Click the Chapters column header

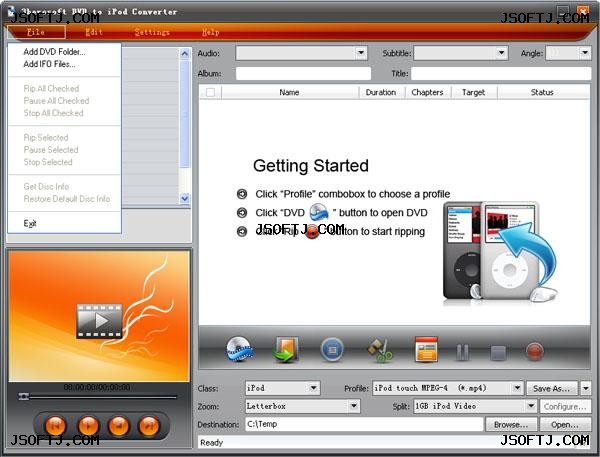point(427,92)
